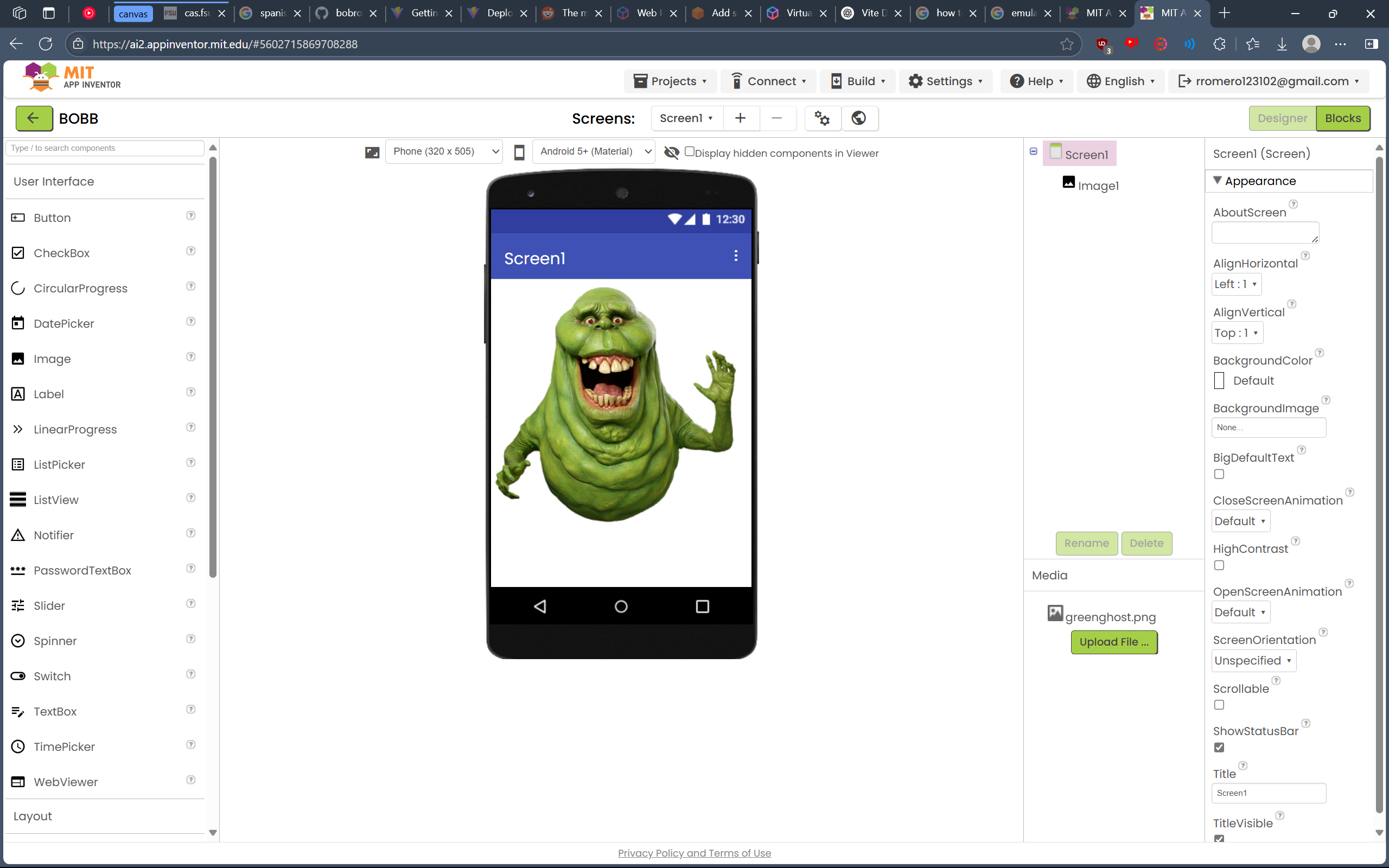Screen dimensions: 1389x868
Task: Open OpenScreenAnimation Default dropdown
Action: click(x=1240, y=612)
